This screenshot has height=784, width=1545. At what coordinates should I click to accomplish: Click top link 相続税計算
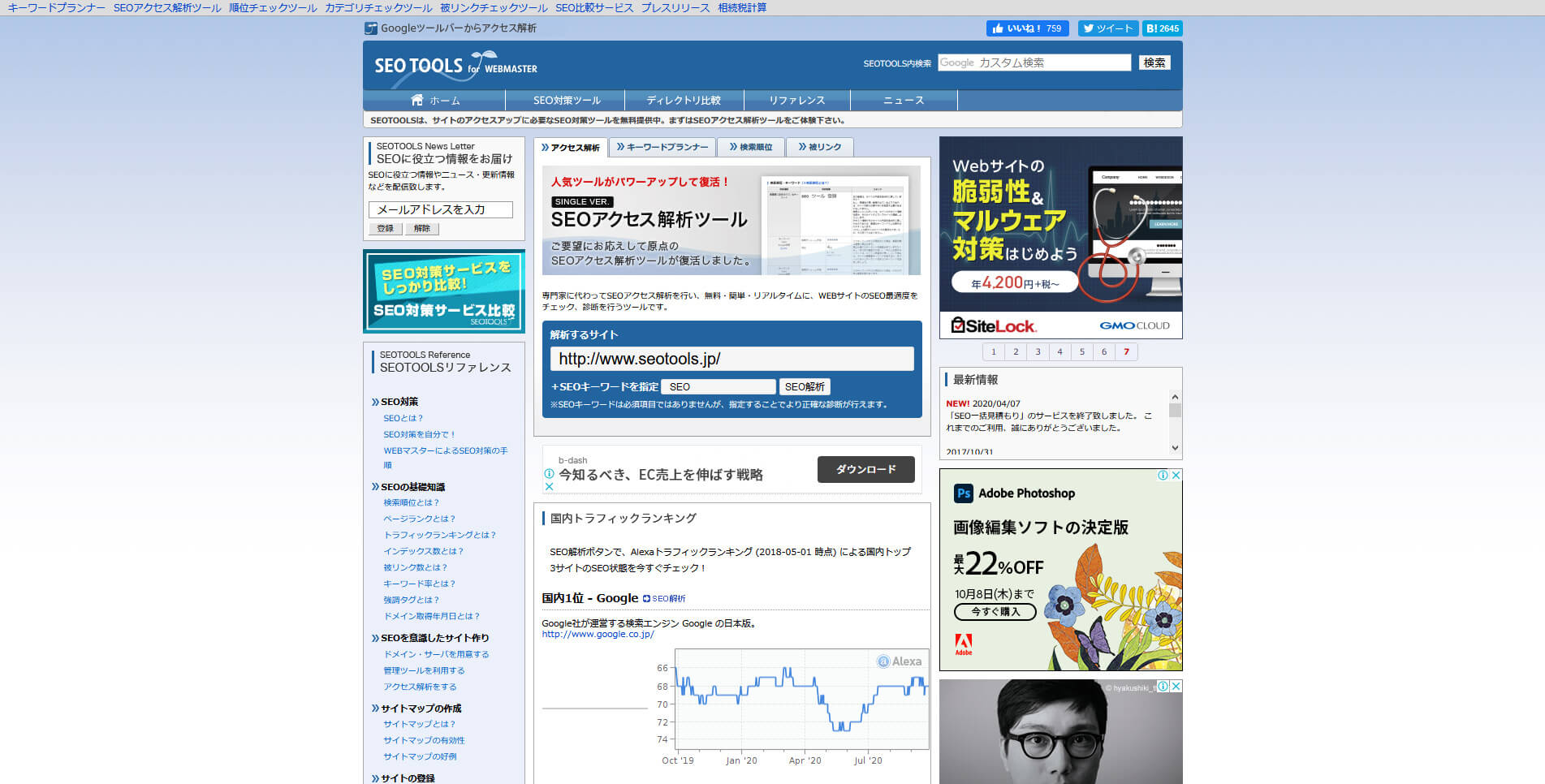point(742,8)
